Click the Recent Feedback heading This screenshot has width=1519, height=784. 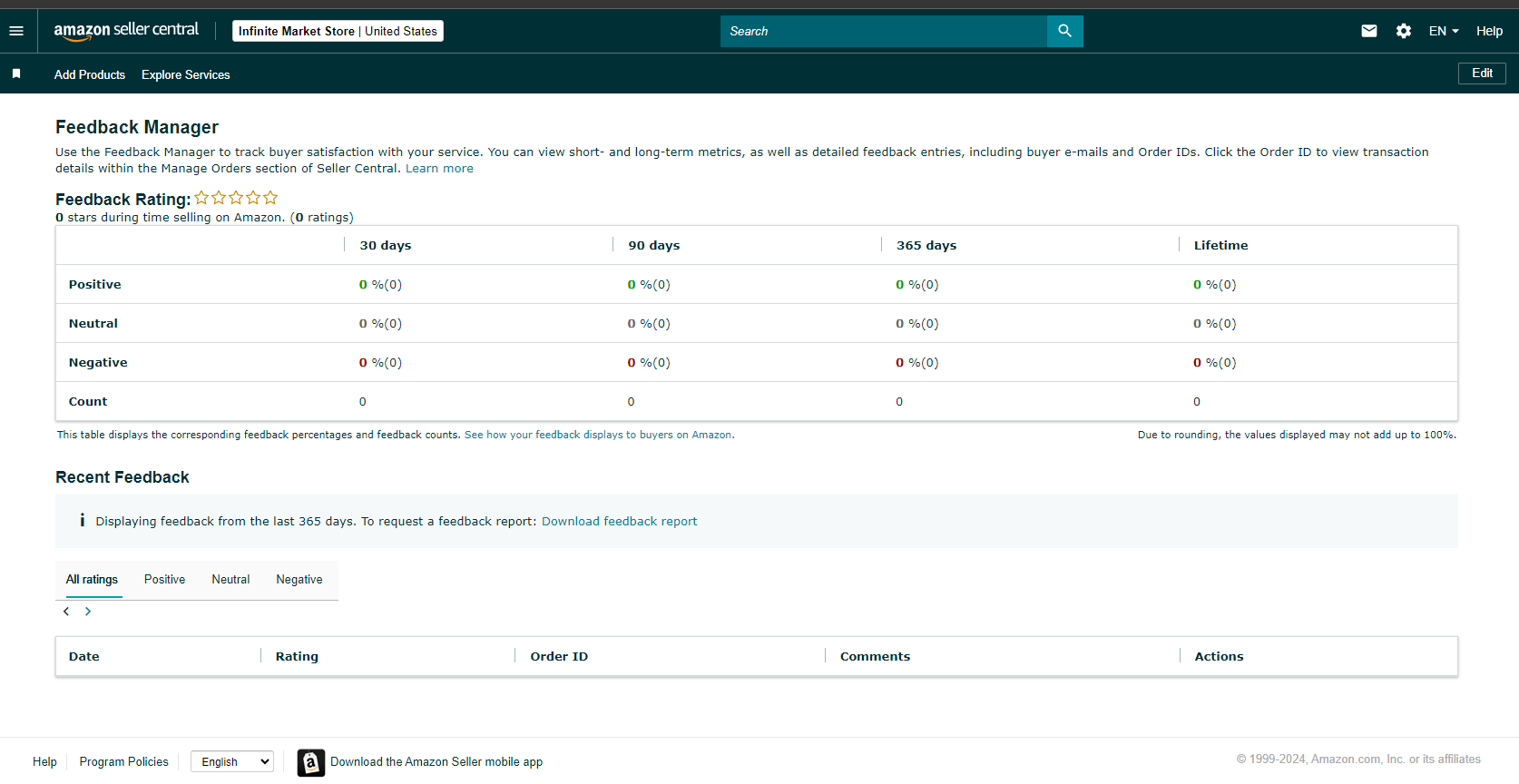pyautogui.click(x=122, y=477)
